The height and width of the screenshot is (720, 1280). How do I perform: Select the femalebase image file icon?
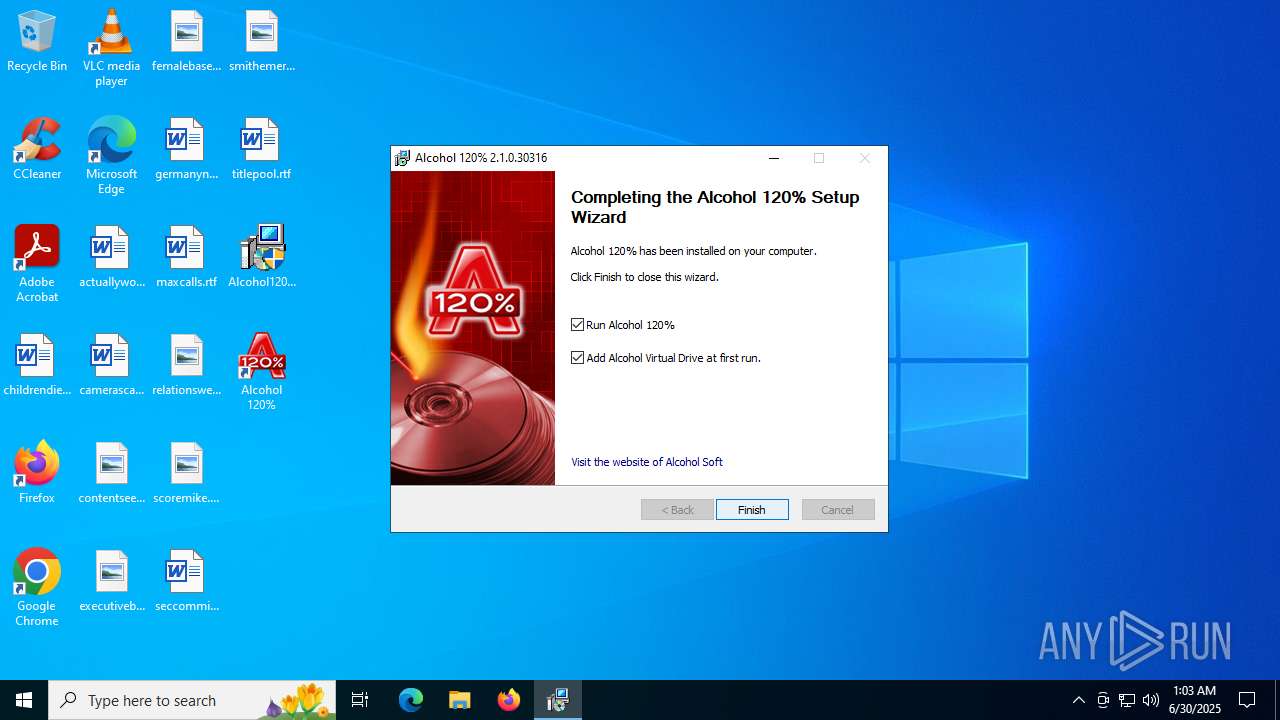click(x=186, y=42)
